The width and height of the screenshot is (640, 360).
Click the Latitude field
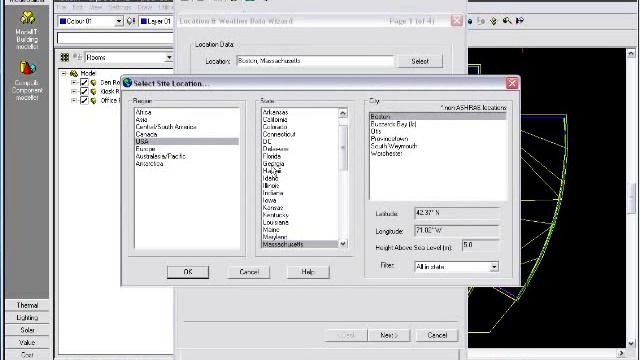click(457, 213)
